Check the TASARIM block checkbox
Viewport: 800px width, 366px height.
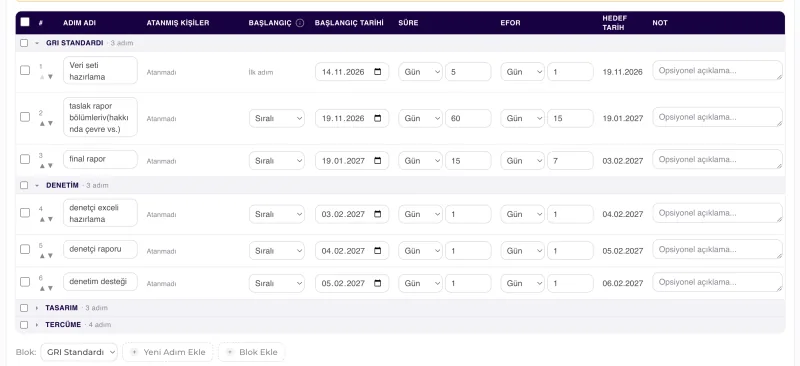24,308
